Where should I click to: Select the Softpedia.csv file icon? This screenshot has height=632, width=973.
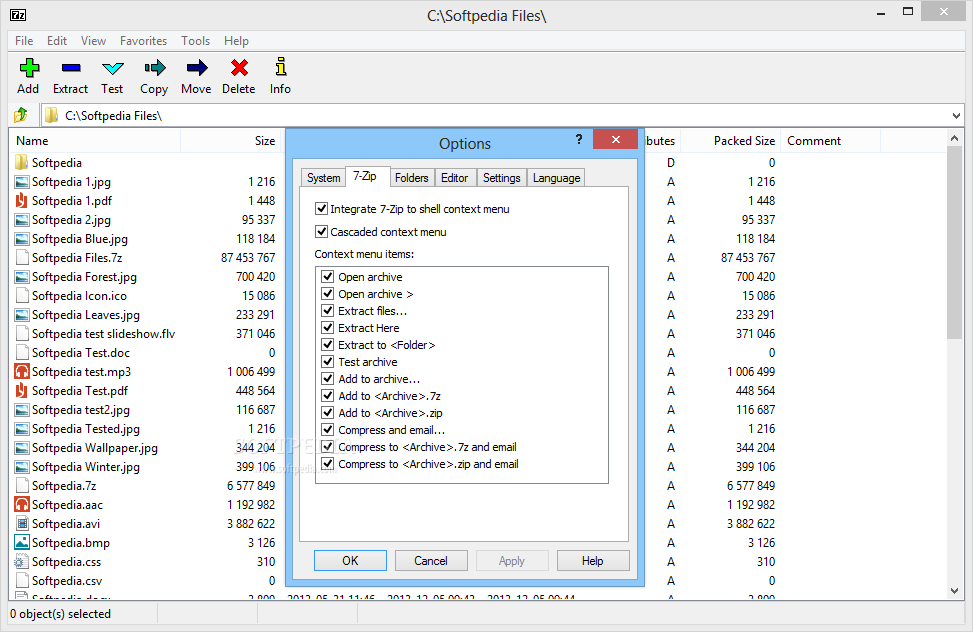(x=22, y=580)
